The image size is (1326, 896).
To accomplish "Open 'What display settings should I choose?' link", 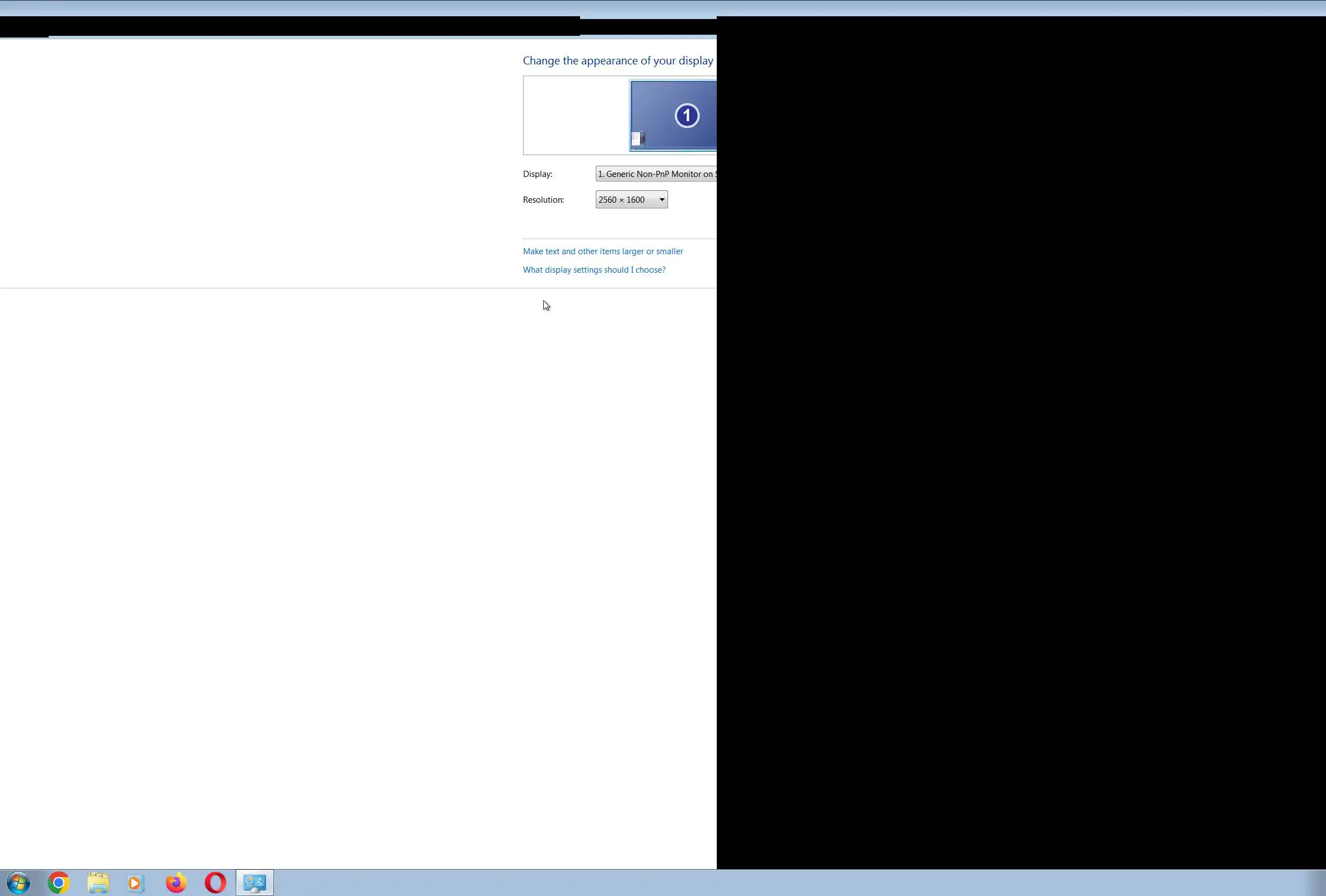I will 594,270.
